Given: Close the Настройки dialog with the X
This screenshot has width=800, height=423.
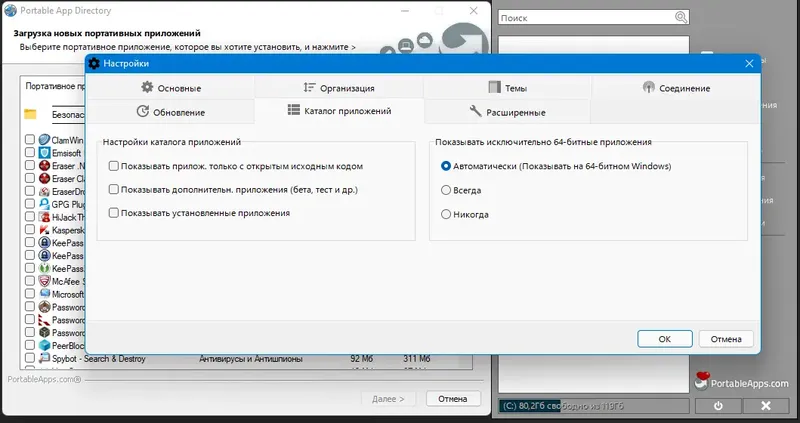Looking at the screenshot, I should [749, 63].
